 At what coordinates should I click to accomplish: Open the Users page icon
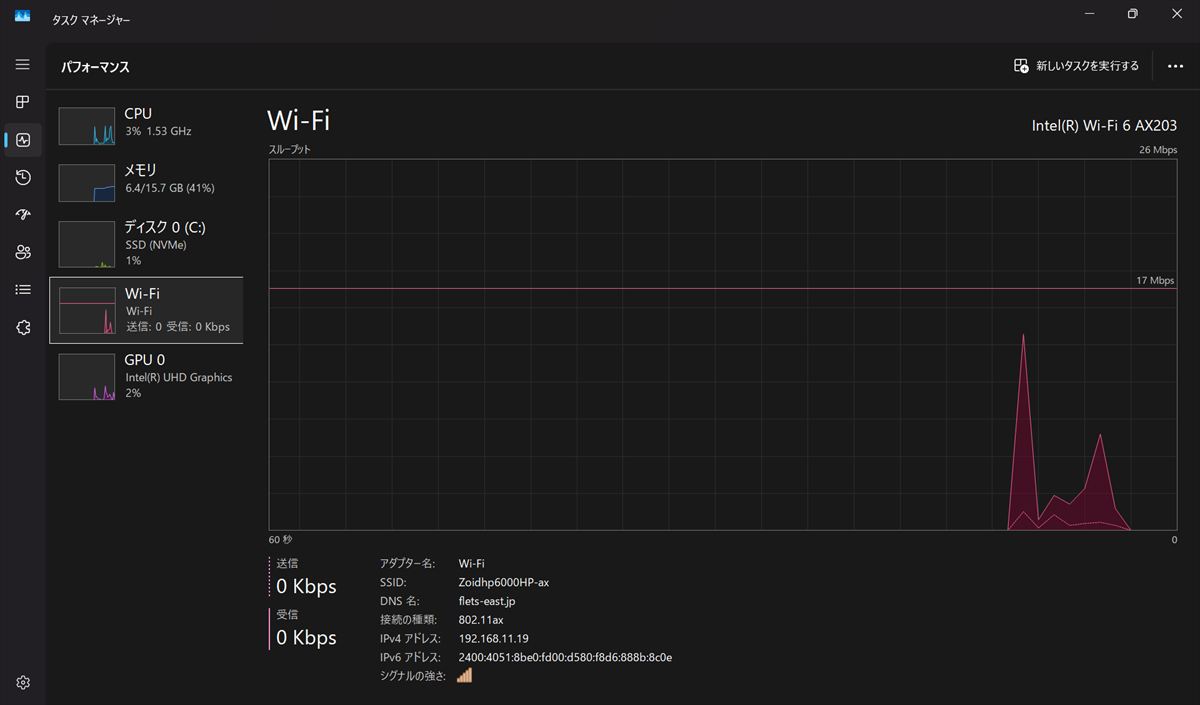pyautogui.click(x=23, y=252)
